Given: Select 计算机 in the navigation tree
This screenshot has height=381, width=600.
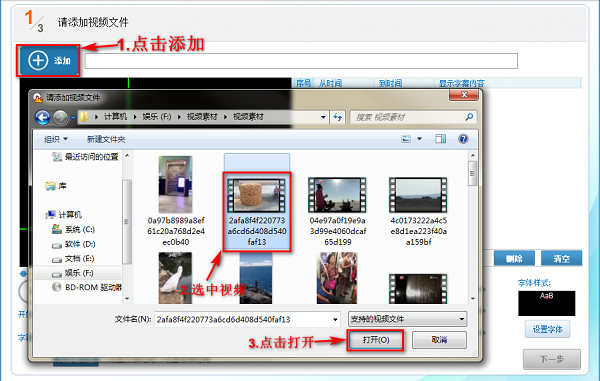Looking at the screenshot, I should [x=64, y=214].
